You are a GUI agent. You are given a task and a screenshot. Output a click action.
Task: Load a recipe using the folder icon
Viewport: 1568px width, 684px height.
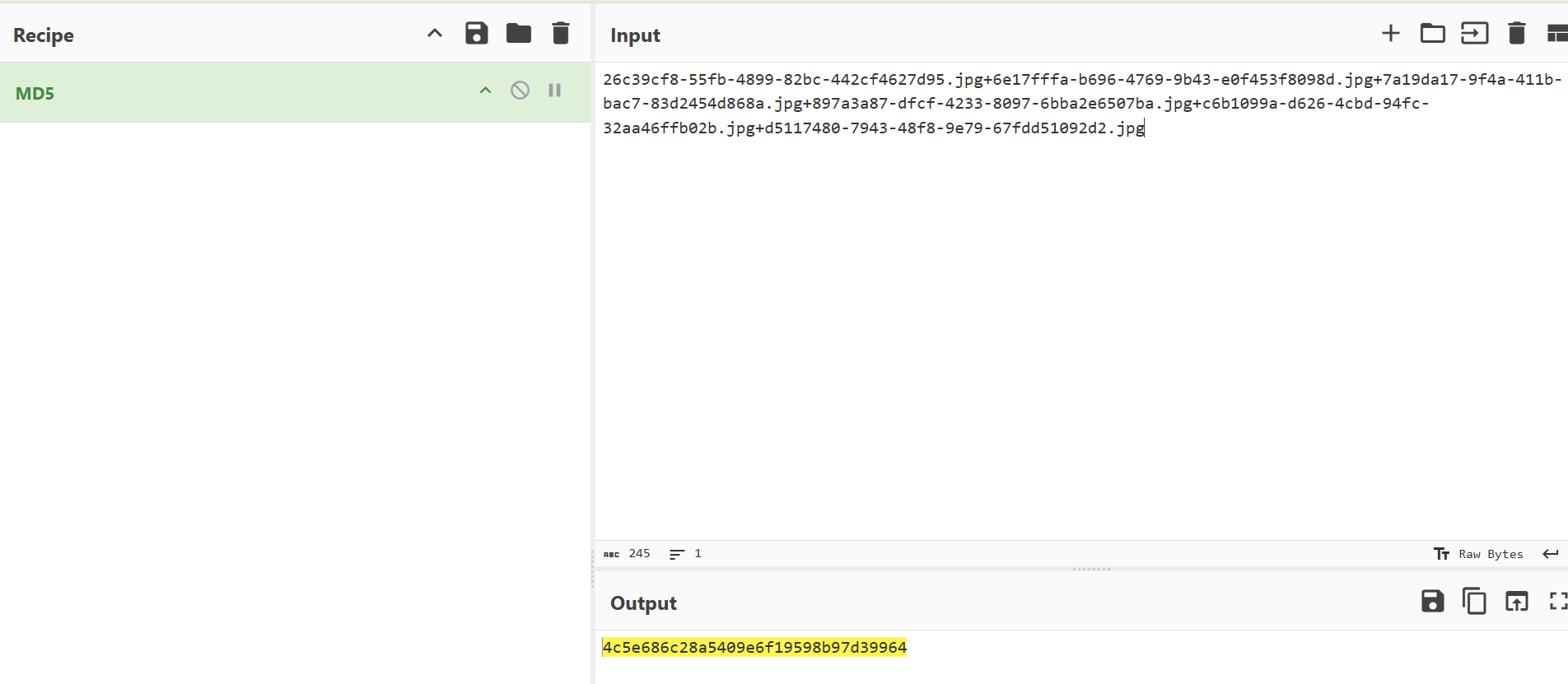pyautogui.click(x=518, y=34)
